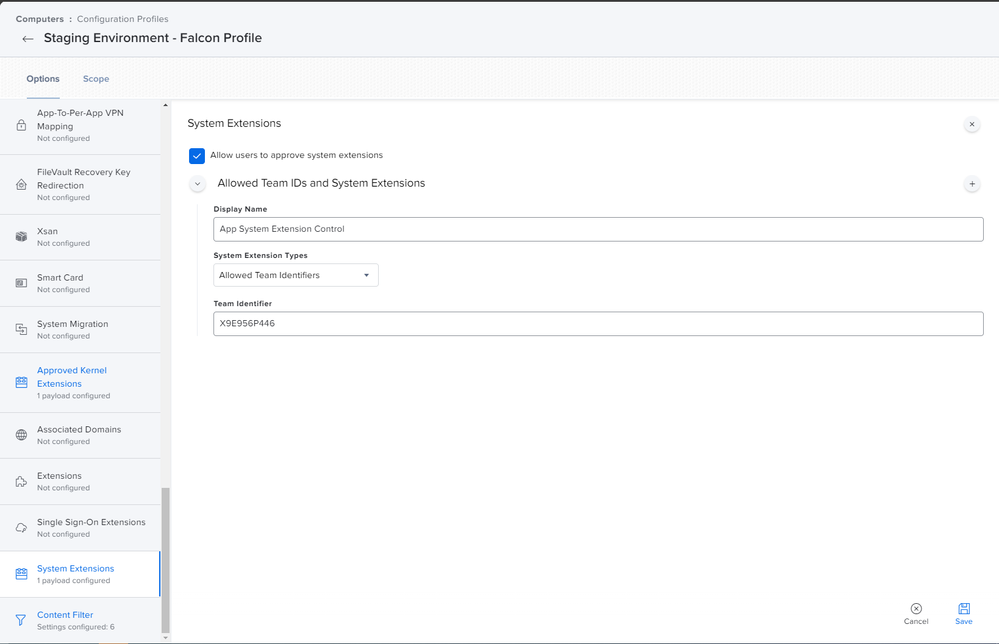Click the Cancel button label
The height and width of the screenshot is (644, 999).
click(916, 622)
